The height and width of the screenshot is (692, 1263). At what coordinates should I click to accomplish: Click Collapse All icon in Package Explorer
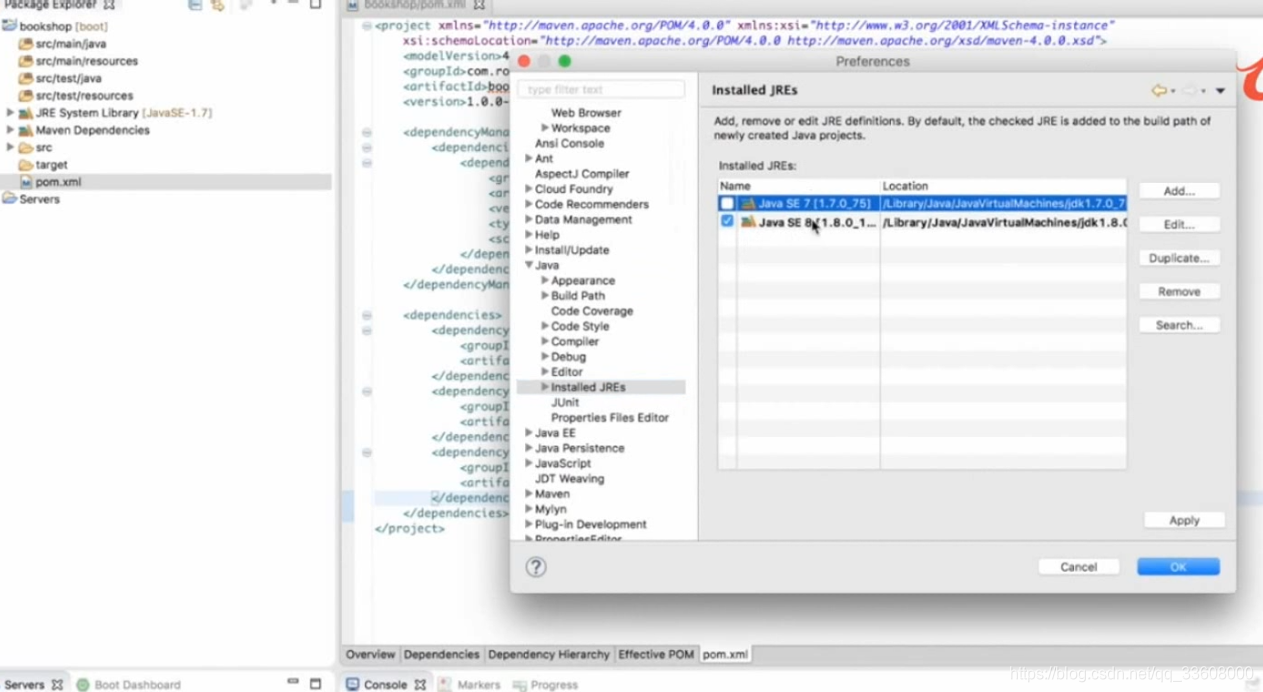195,5
